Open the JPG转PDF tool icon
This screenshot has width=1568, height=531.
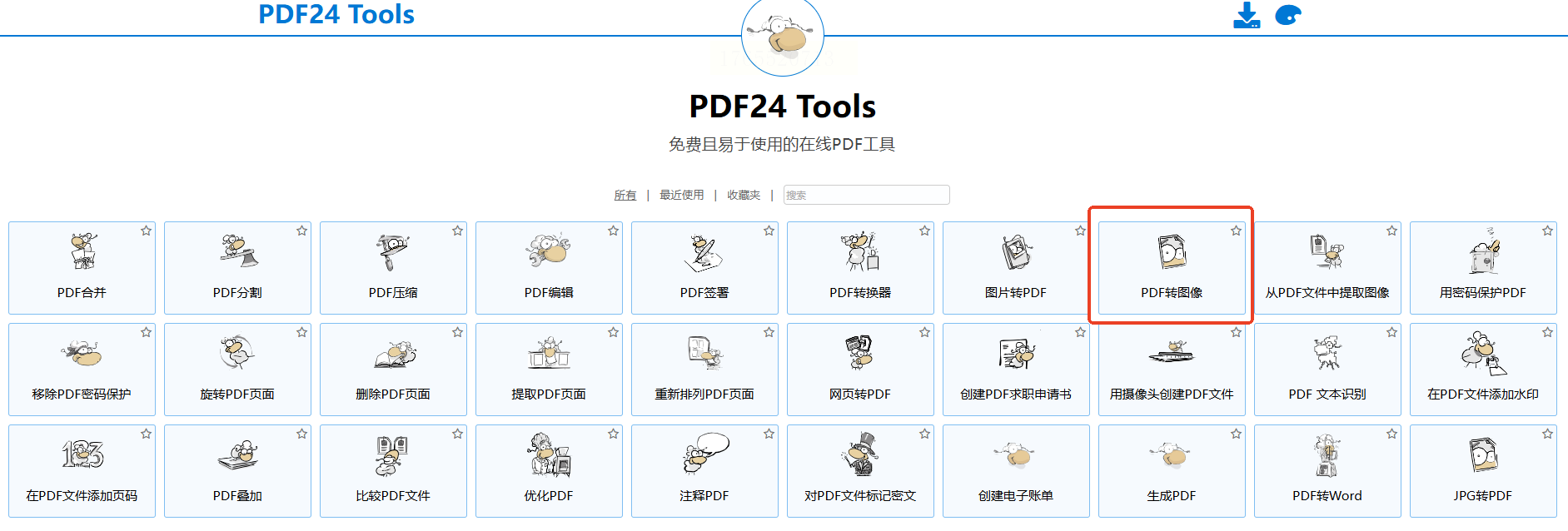click(x=1483, y=455)
